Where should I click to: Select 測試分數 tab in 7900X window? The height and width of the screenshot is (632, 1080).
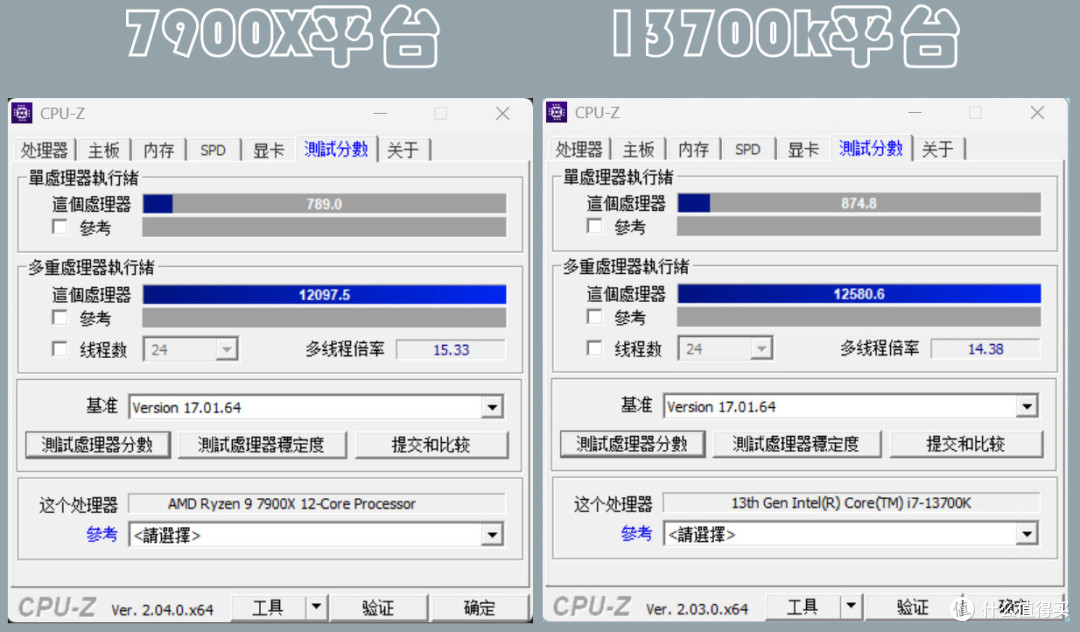point(336,149)
